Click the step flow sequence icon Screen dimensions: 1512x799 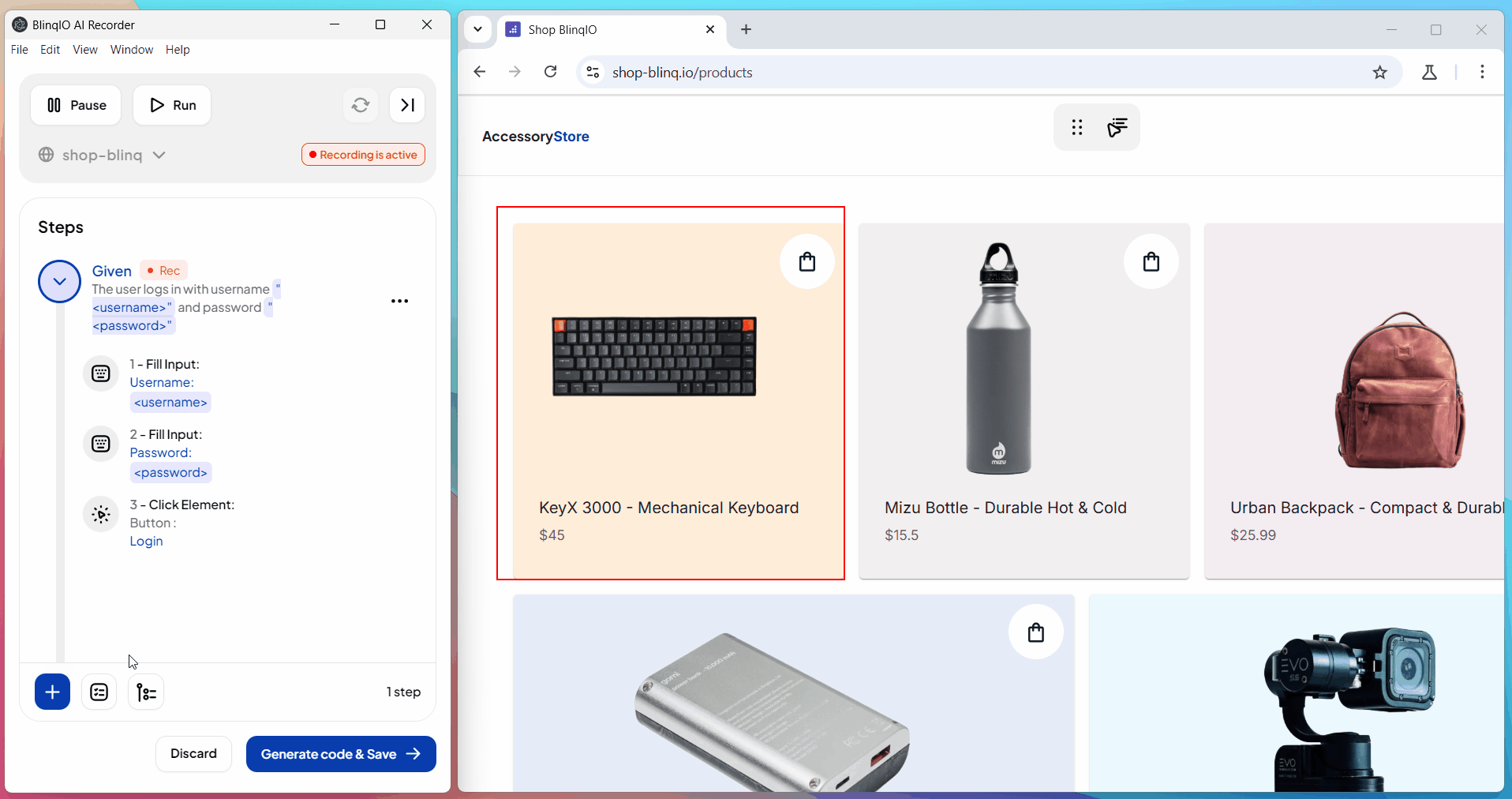(145, 692)
